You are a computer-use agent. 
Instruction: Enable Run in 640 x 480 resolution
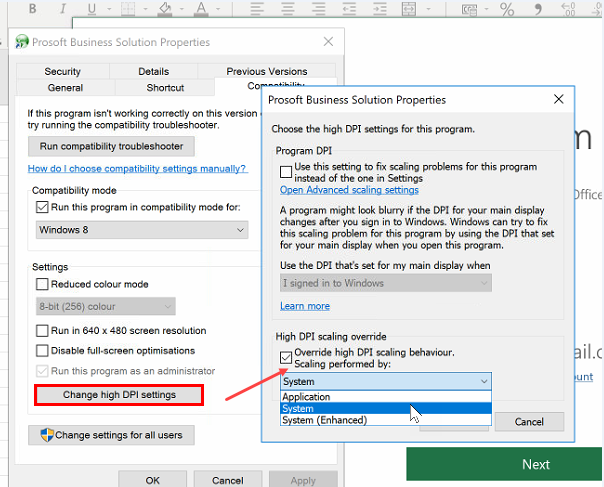coord(42,331)
